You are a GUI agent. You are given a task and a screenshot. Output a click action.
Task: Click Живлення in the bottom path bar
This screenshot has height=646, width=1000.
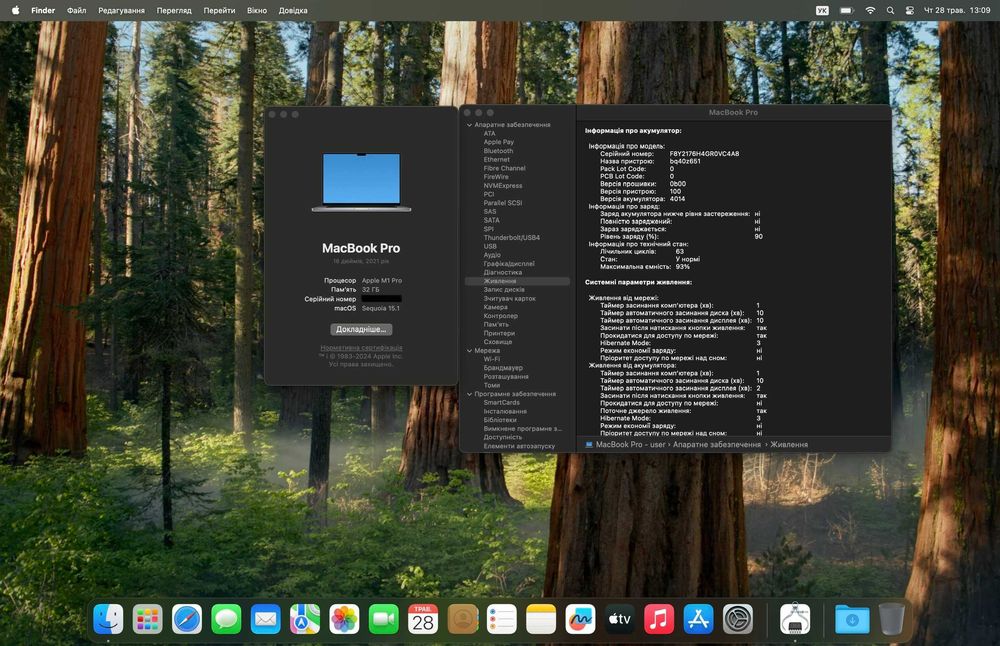point(789,444)
